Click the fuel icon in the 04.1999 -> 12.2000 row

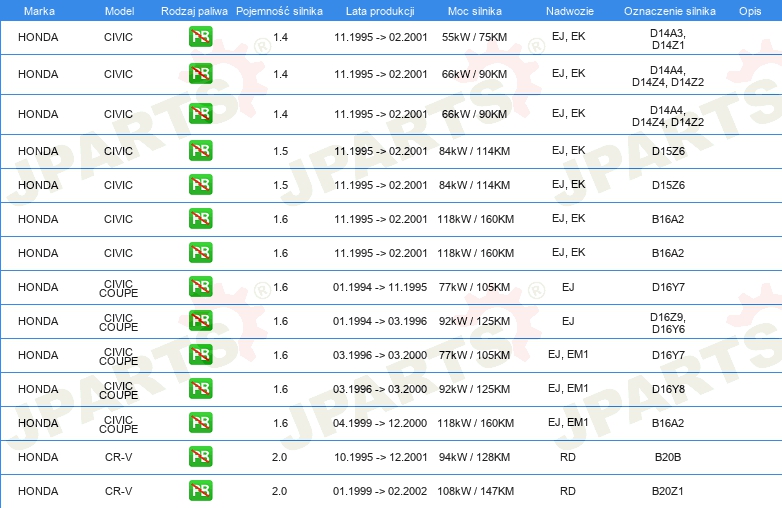200,423
